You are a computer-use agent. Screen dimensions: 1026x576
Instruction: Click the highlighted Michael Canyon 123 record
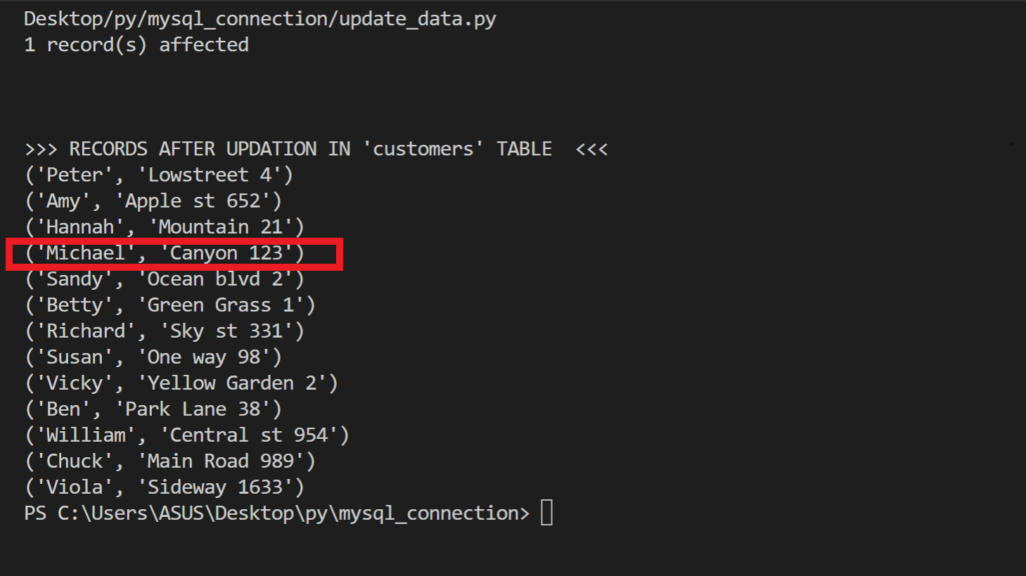(165, 253)
